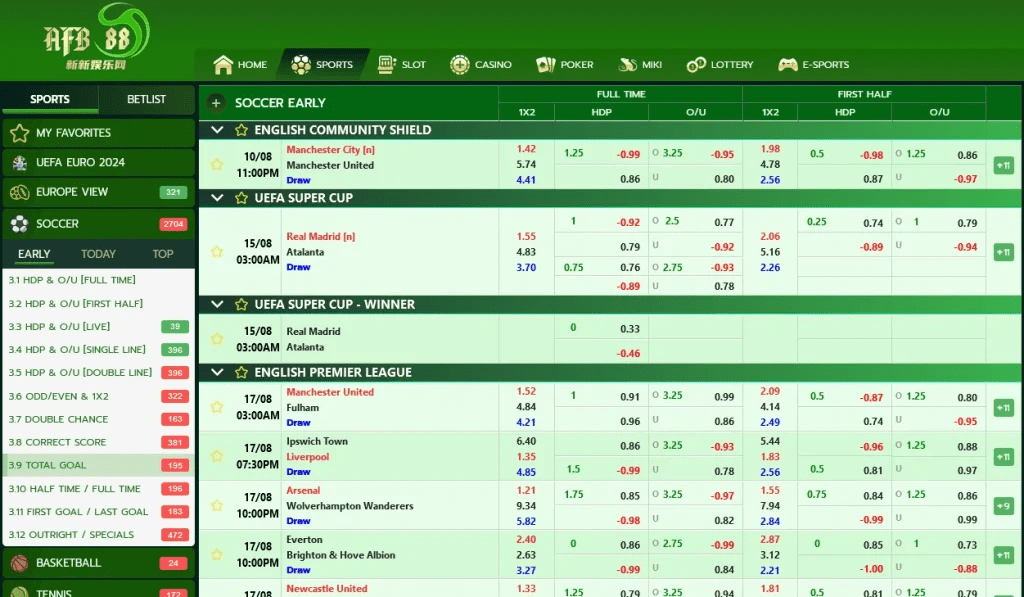The width and height of the screenshot is (1024, 597).
Task: Favorite the Real Madrid vs Atalanta 1X2 match
Action: point(217,251)
